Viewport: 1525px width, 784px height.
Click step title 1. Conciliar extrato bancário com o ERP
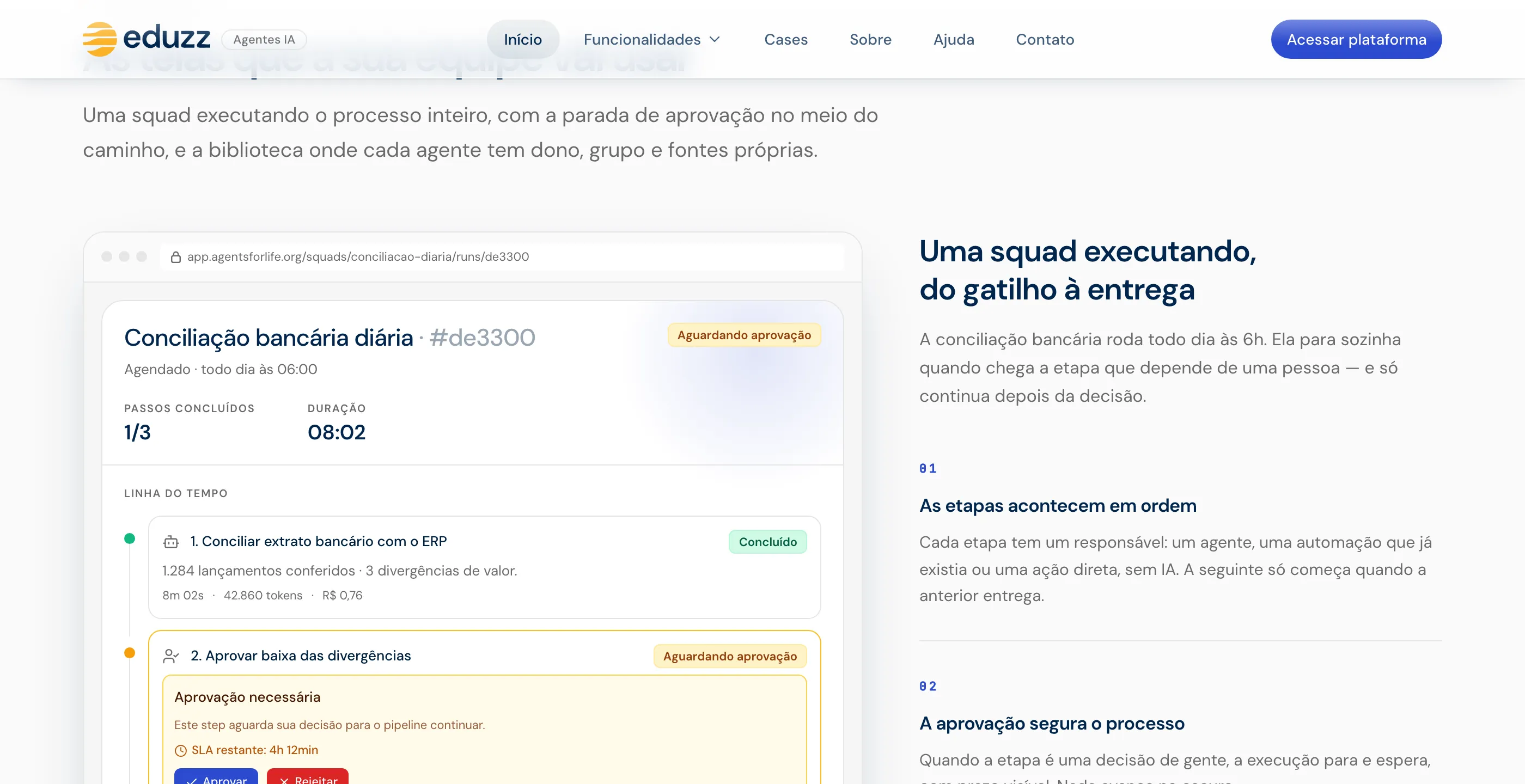tap(319, 541)
